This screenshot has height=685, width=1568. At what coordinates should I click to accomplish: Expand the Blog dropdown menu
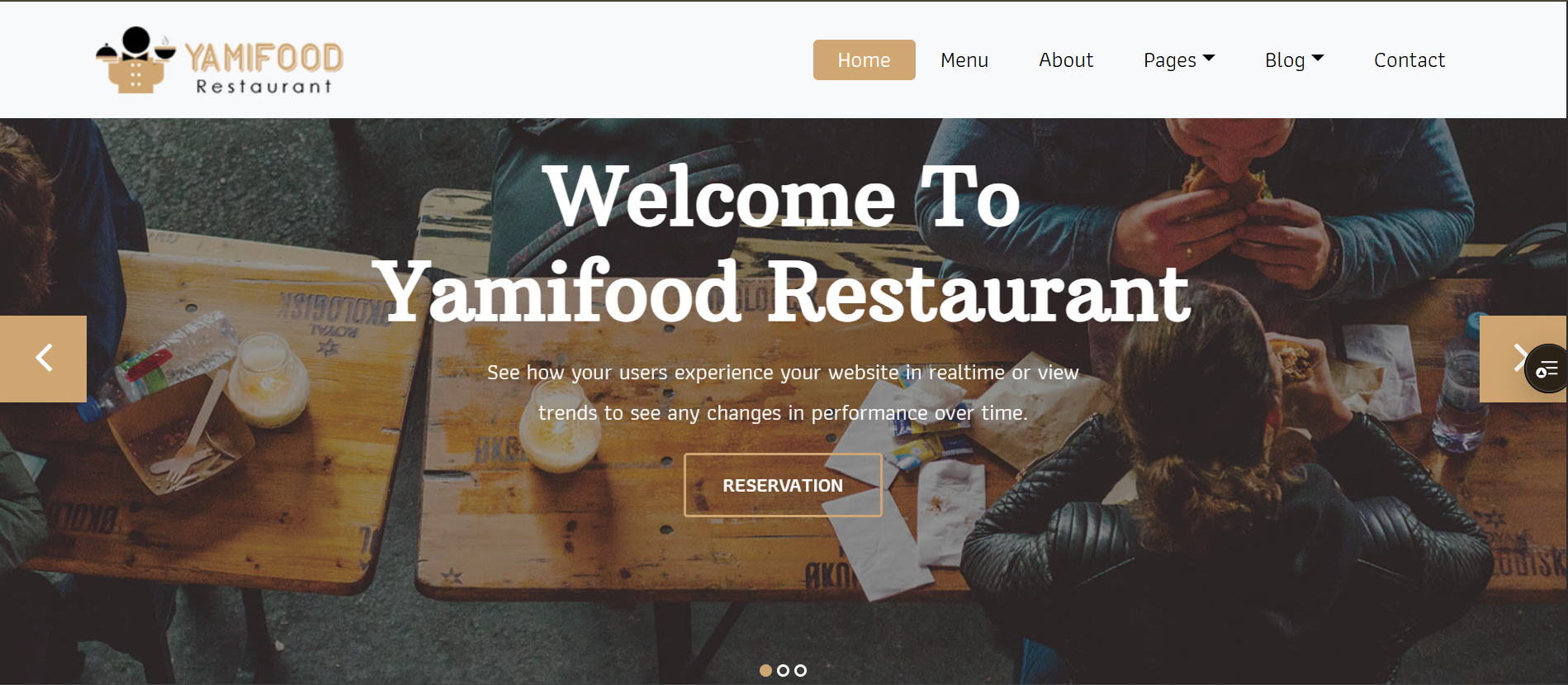tap(1294, 60)
